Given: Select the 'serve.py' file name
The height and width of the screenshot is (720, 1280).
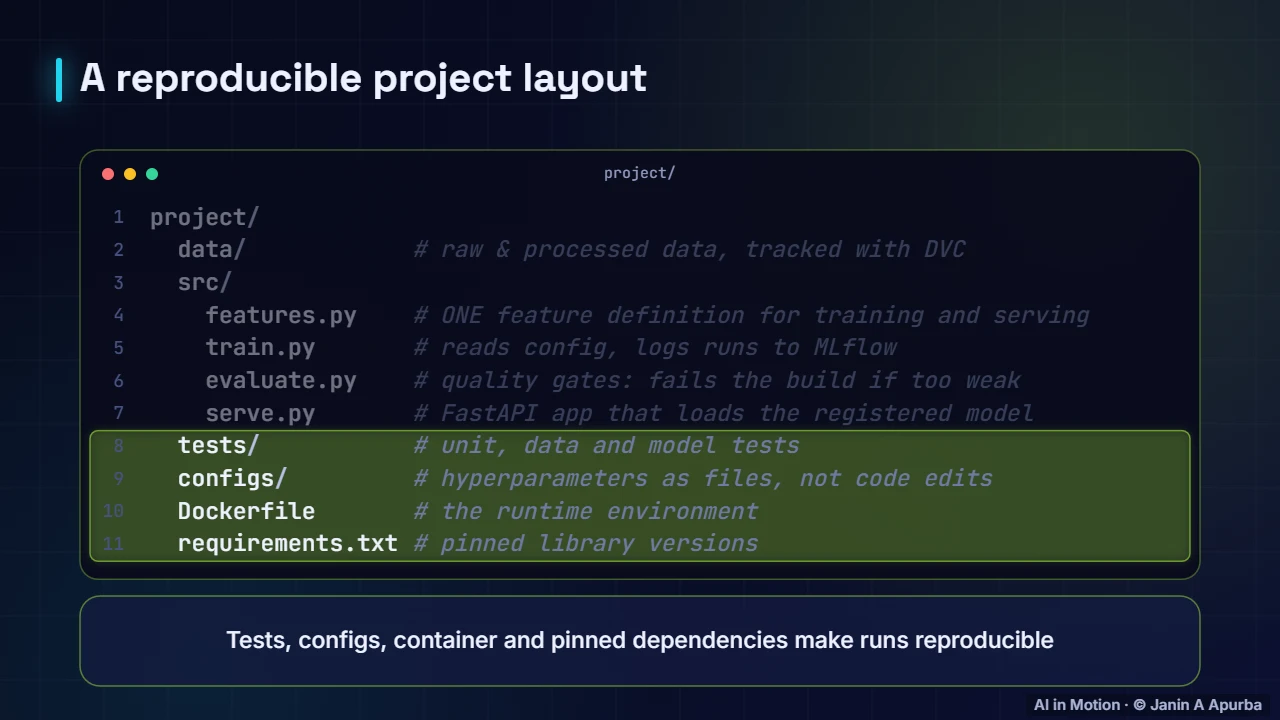Looking at the screenshot, I should [x=261, y=413].
